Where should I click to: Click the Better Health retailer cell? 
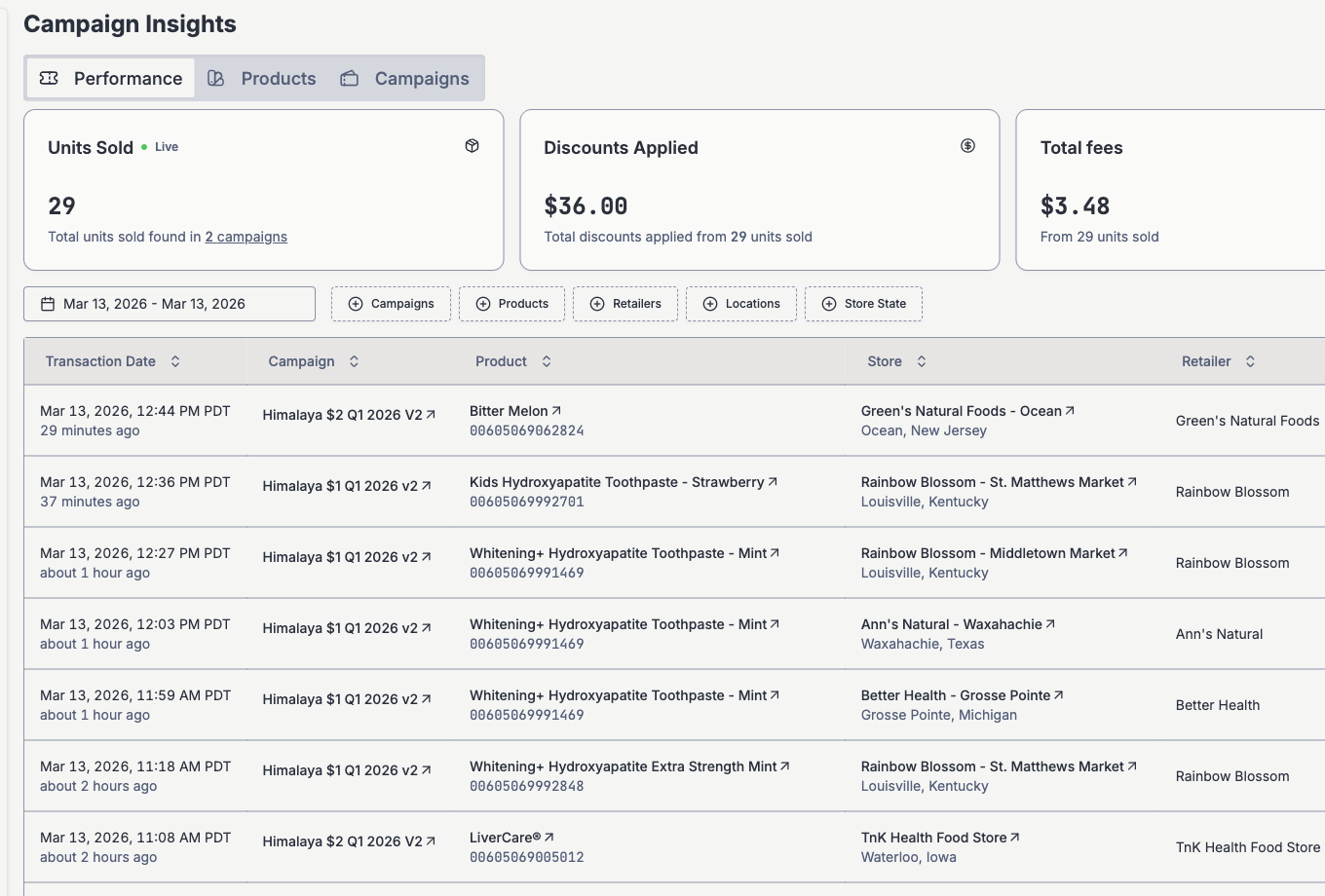[x=1218, y=705]
